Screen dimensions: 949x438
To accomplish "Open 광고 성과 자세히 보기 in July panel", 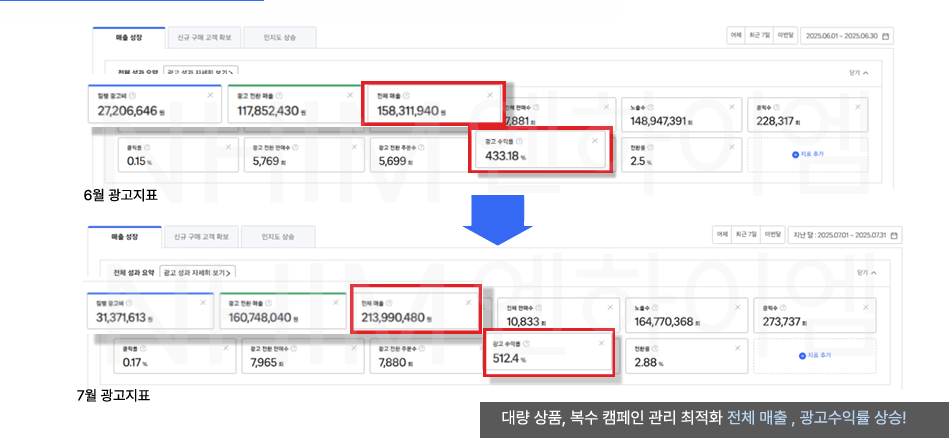I will (x=198, y=272).
